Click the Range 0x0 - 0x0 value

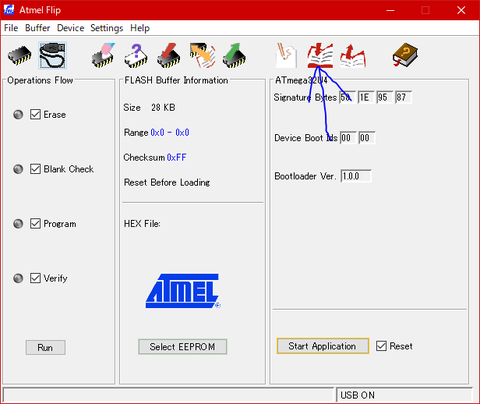pyautogui.click(x=170, y=133)
